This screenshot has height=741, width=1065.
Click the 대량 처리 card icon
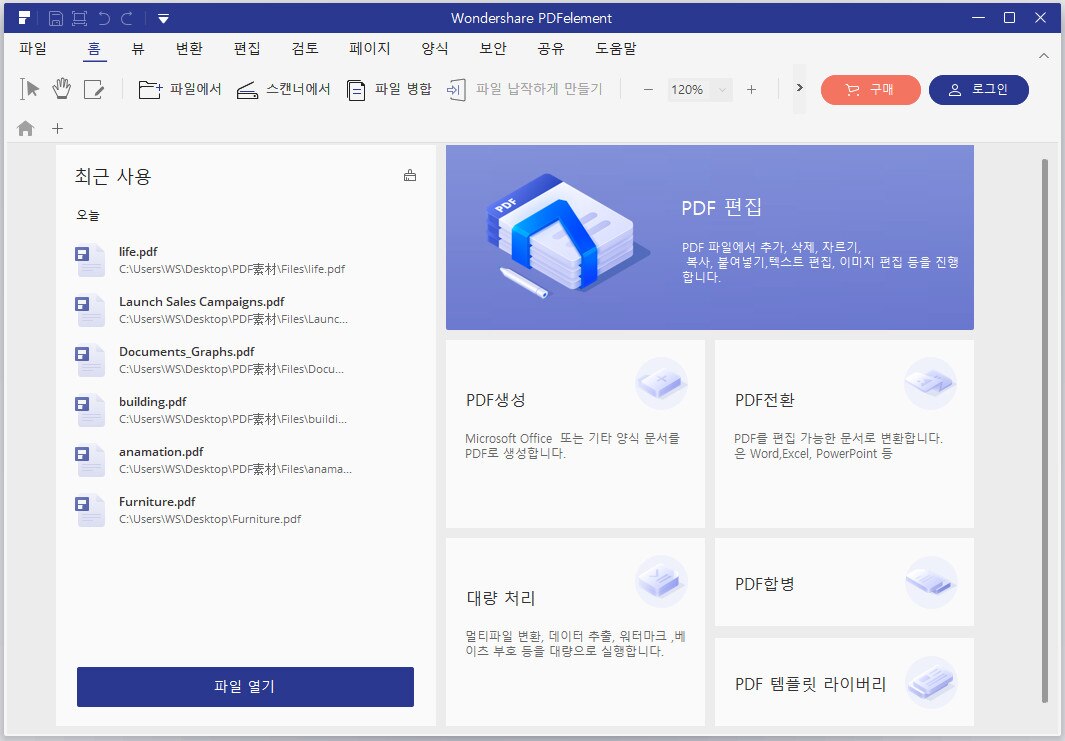coord(662,581)
